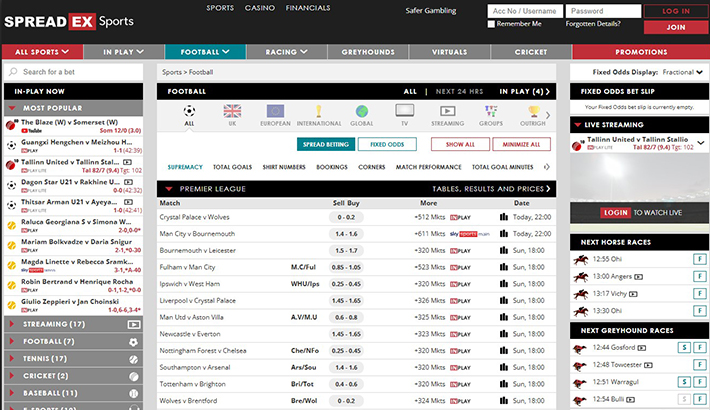Select S spread option for 12:44 Gosford
The image size is (710, 410).
tap(684, 347)
